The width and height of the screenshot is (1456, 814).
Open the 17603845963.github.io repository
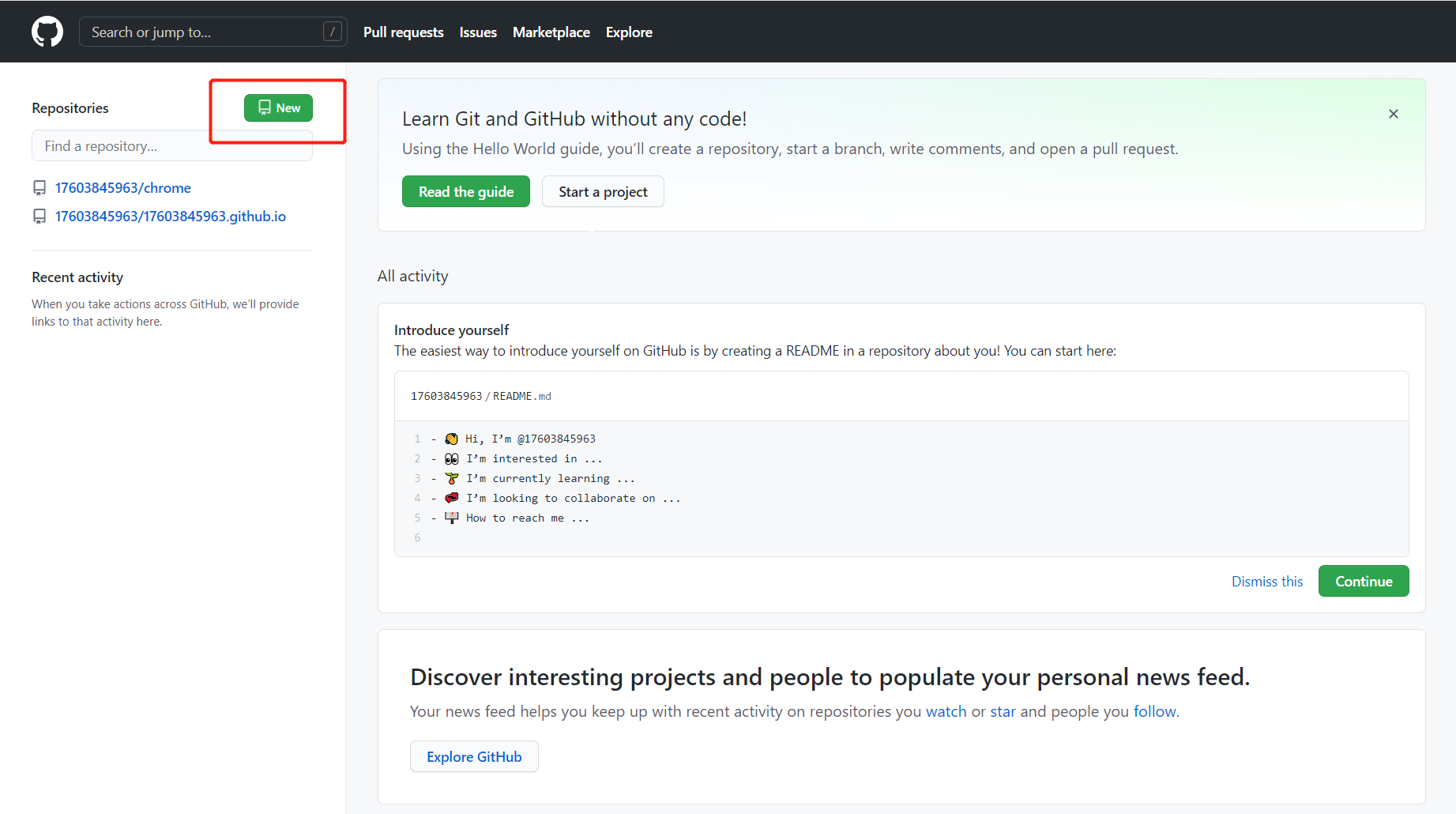[x=171, y=216]
